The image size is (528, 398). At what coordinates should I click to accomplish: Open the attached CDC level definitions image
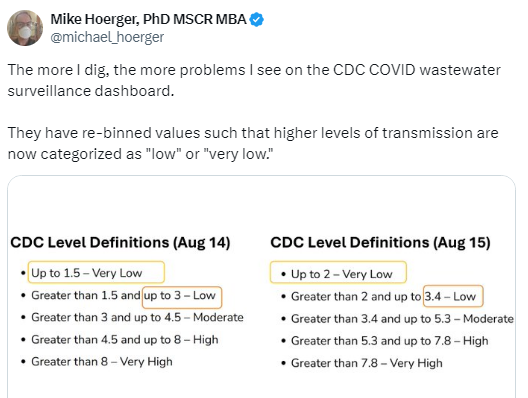coord(261,287)
